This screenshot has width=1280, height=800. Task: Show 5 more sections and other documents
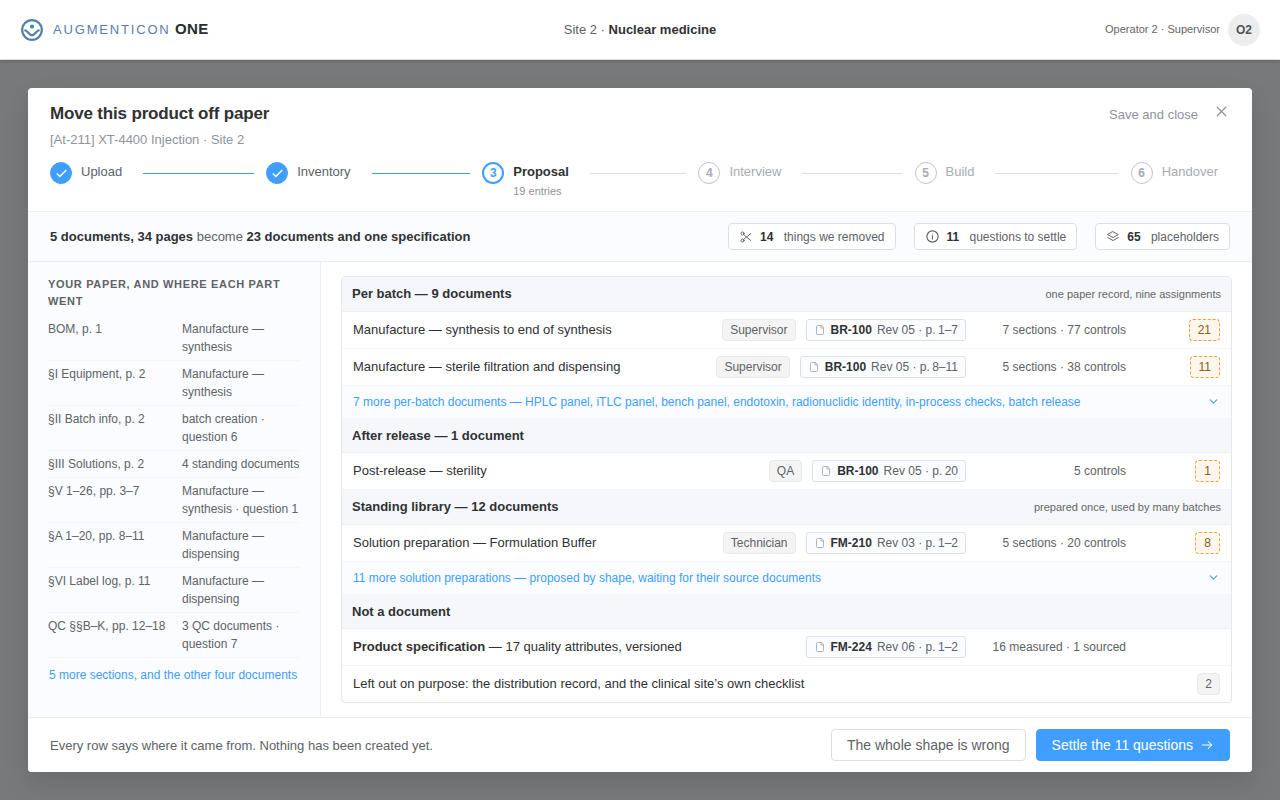click(173, 675)
